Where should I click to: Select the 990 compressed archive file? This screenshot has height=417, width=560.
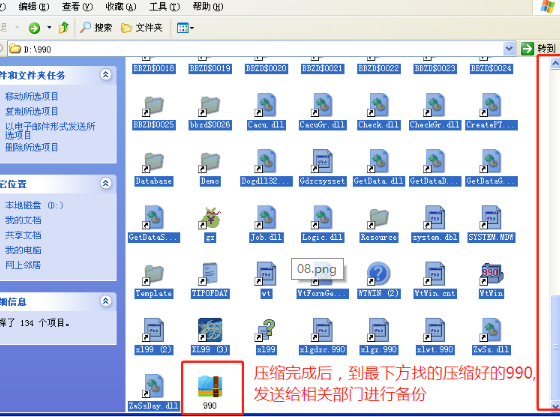pyautogui.click(x=210, y=386)
